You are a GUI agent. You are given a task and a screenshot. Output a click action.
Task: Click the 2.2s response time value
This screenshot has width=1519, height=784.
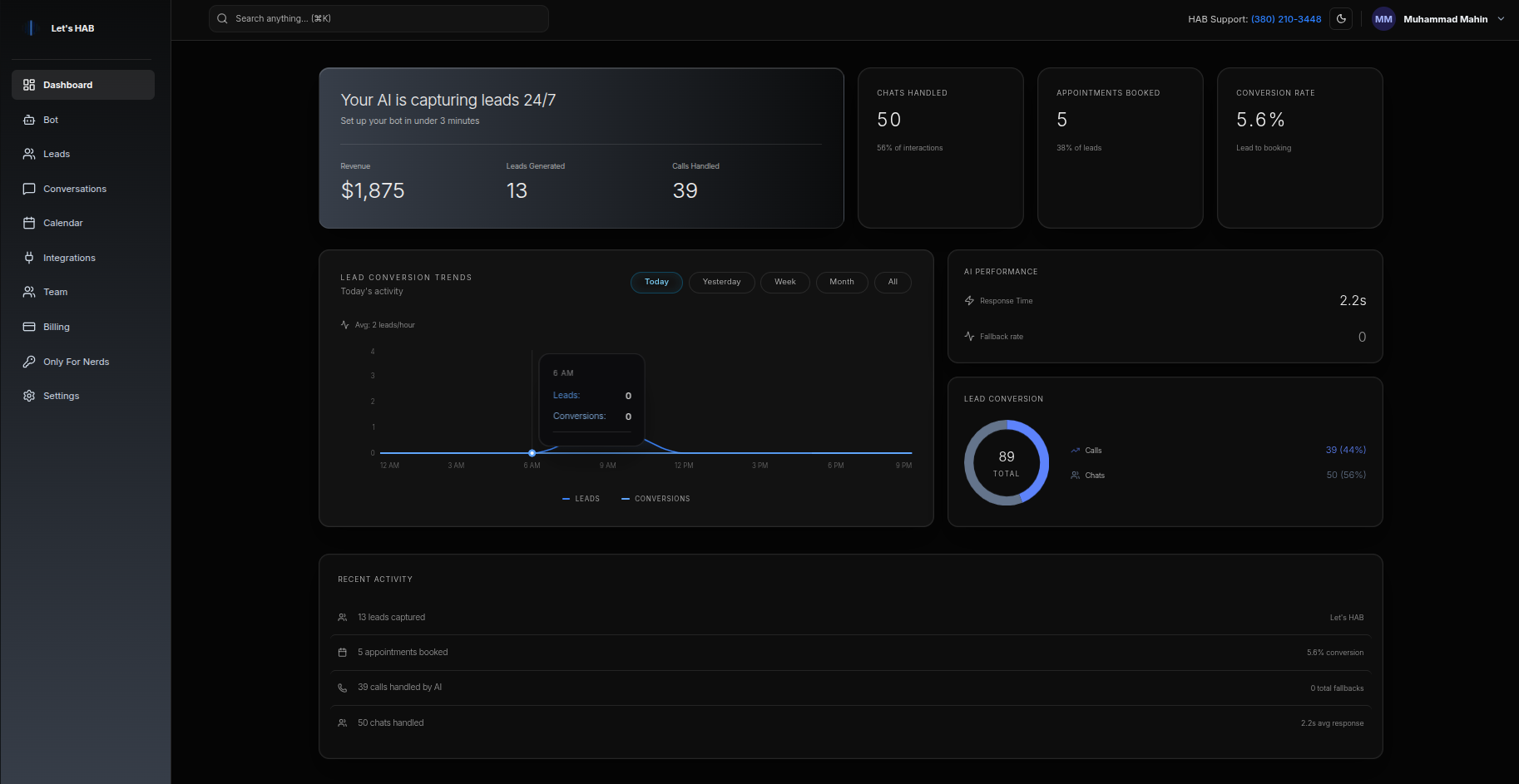[1353, 300]
